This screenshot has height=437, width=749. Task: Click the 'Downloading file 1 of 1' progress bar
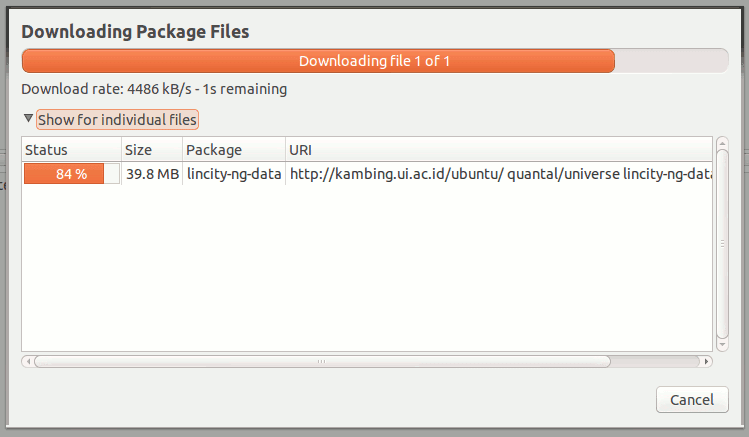374,61
